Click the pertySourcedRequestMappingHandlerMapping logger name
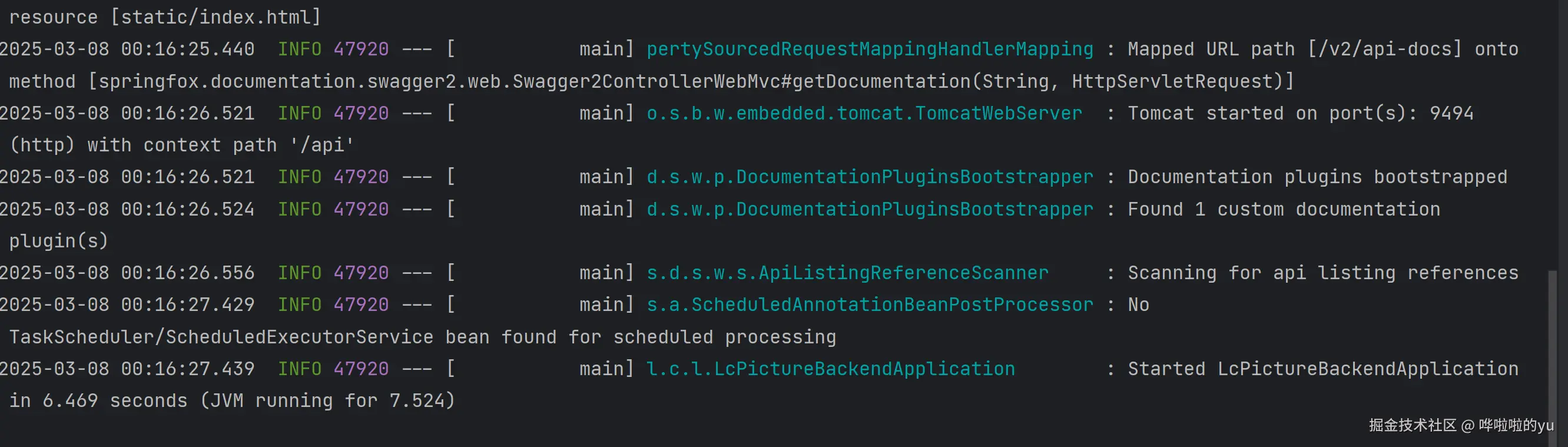Image resolution: width=1568 pixels, height=447 pixels. 869,49
